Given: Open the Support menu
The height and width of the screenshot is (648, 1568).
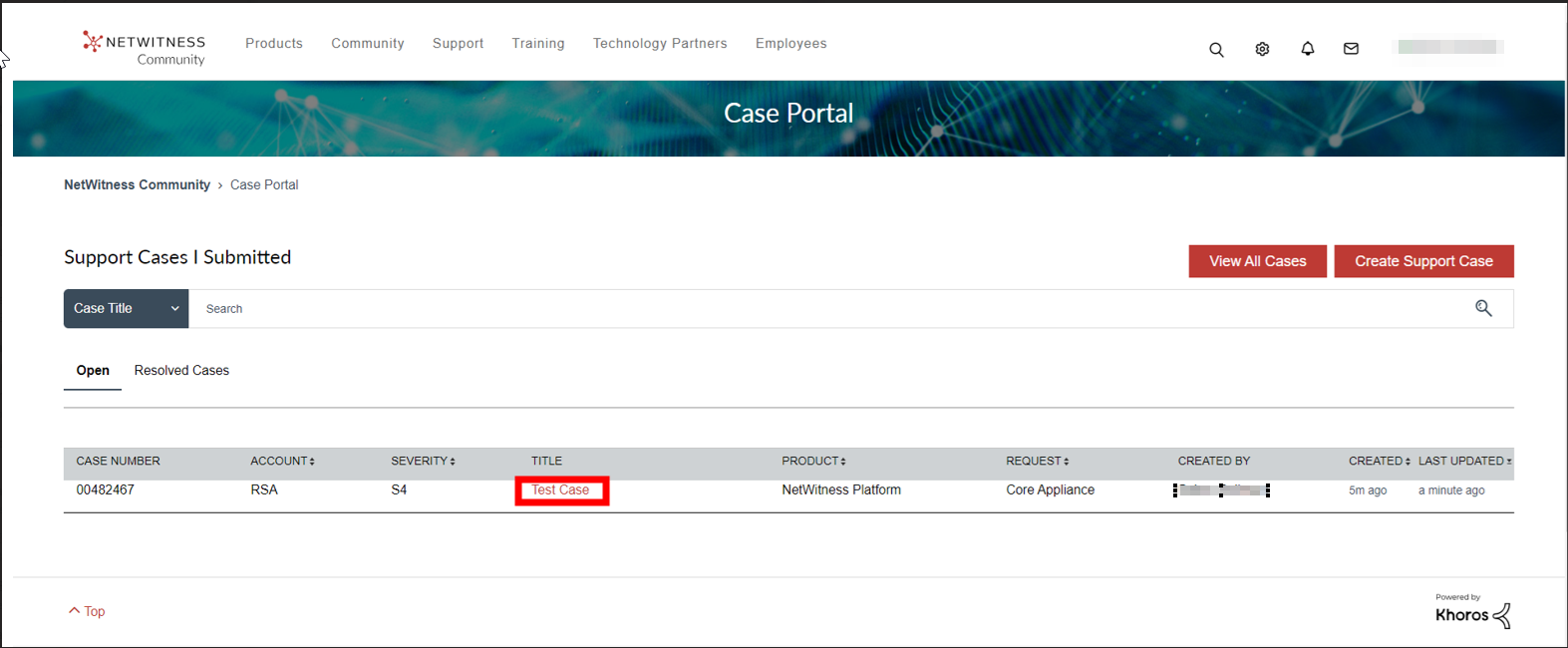Looking at the screenshot, I should pos(458,43).
